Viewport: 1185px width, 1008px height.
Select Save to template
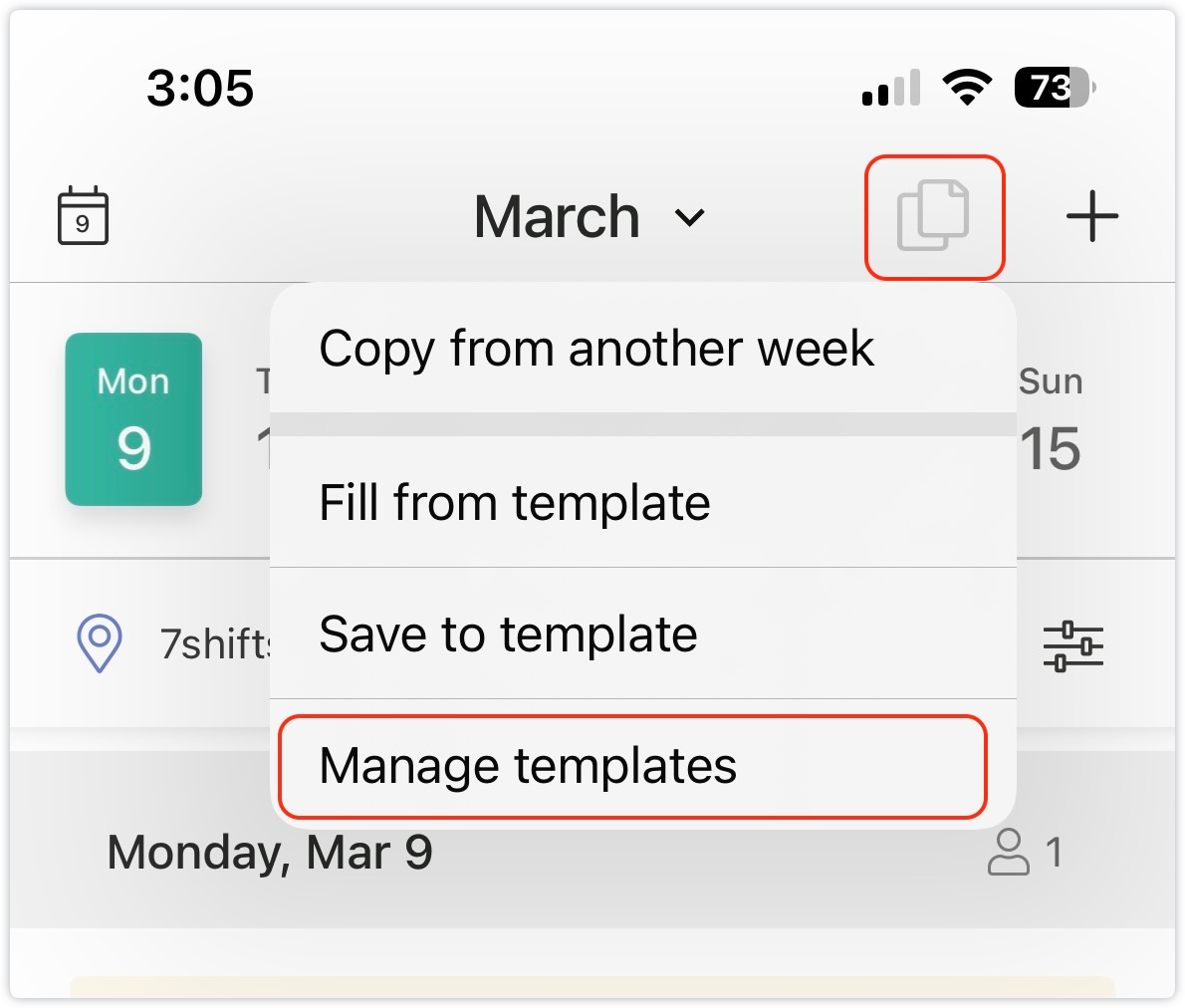coord(508,633)
